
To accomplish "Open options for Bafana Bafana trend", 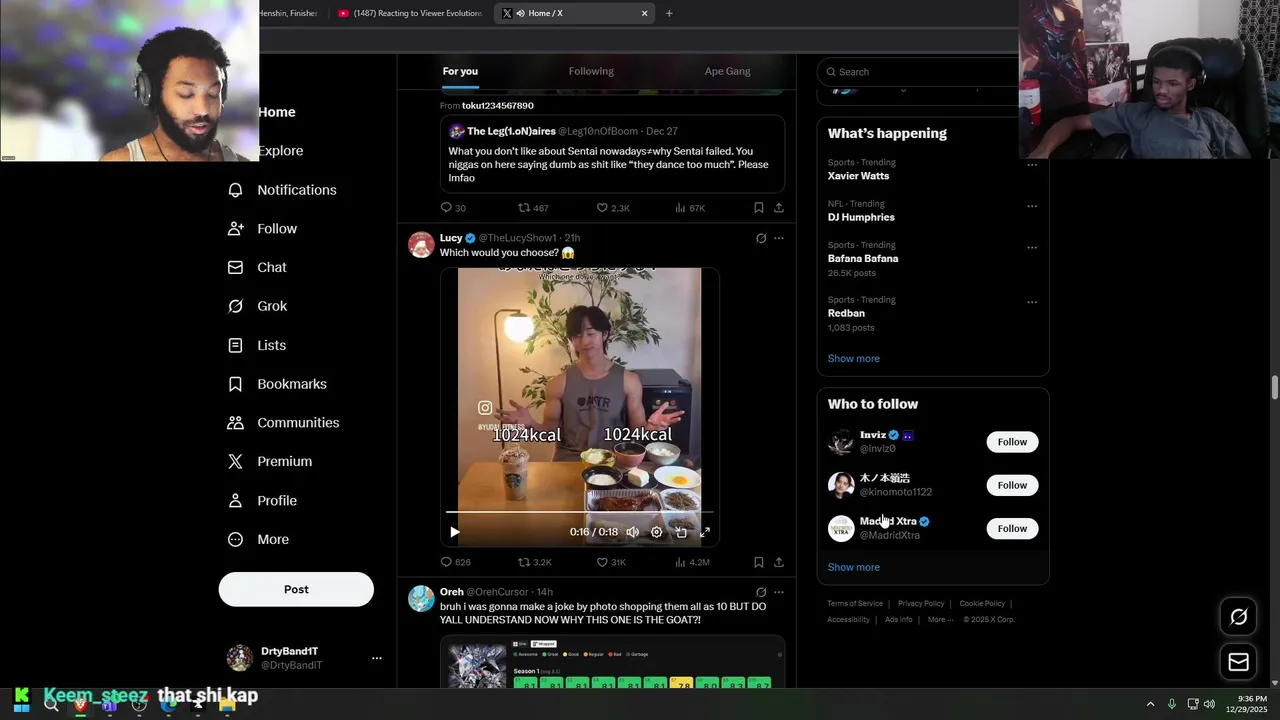I will tap(1031, 247).
